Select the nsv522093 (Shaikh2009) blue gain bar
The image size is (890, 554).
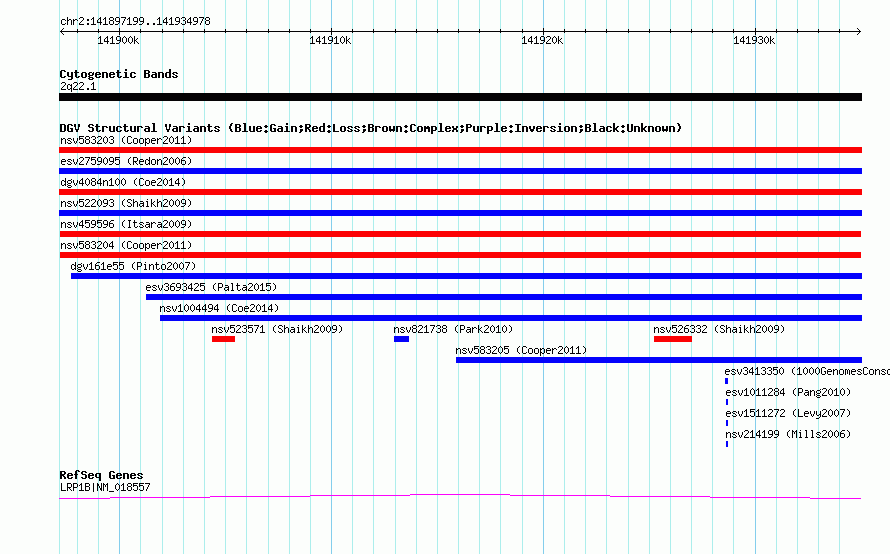point(460,213)
